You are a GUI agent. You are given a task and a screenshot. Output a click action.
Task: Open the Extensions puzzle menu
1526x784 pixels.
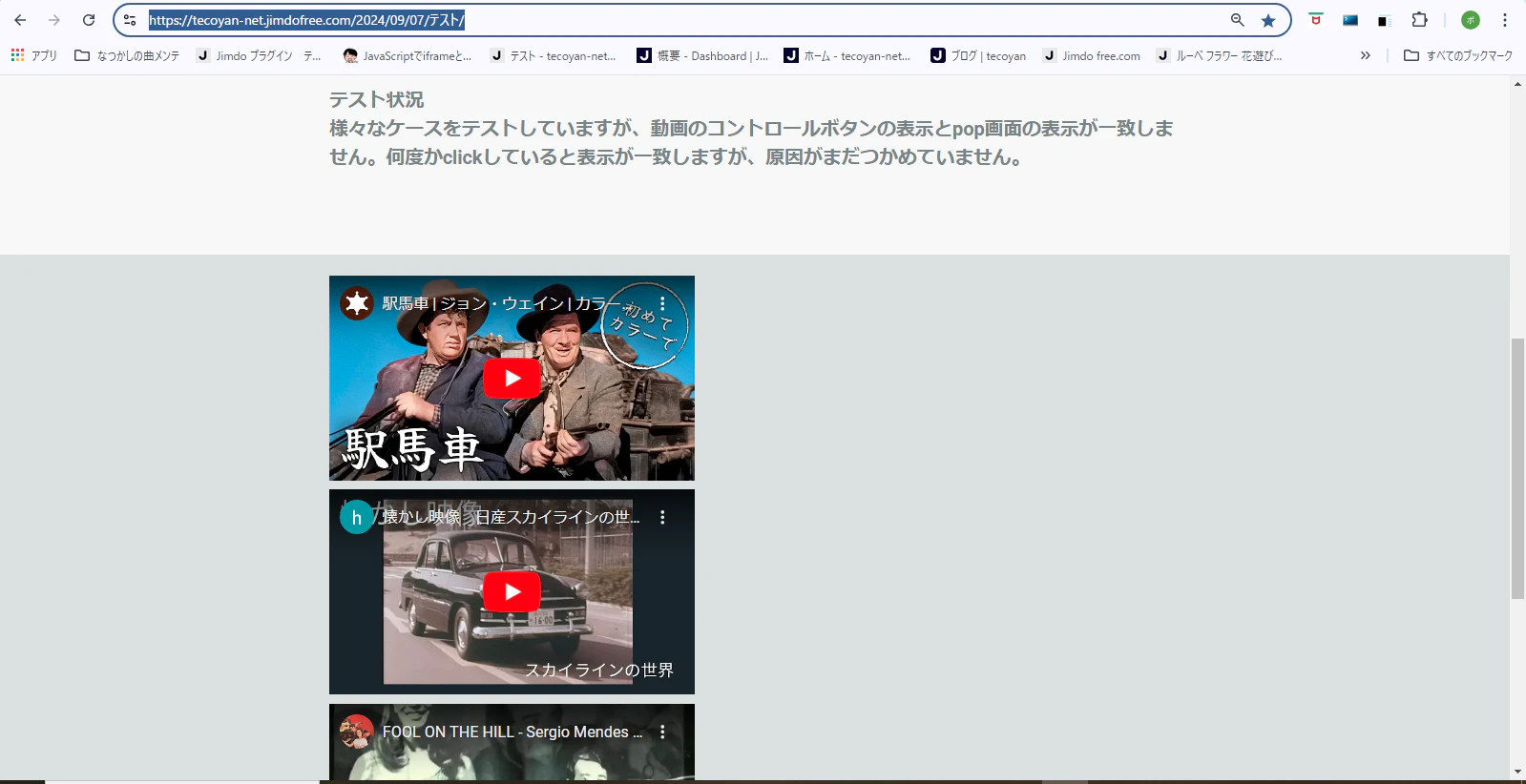tap(1420, 20)
